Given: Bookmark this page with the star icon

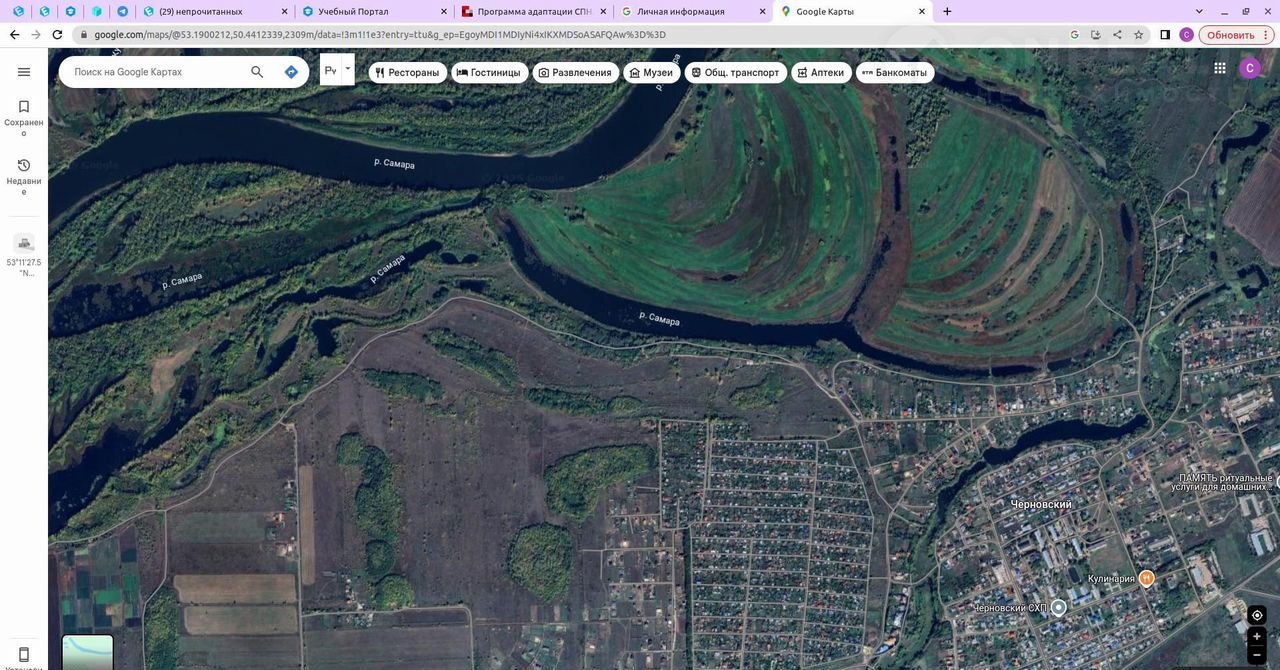Looking at the screenshot, I should 1138,35.
